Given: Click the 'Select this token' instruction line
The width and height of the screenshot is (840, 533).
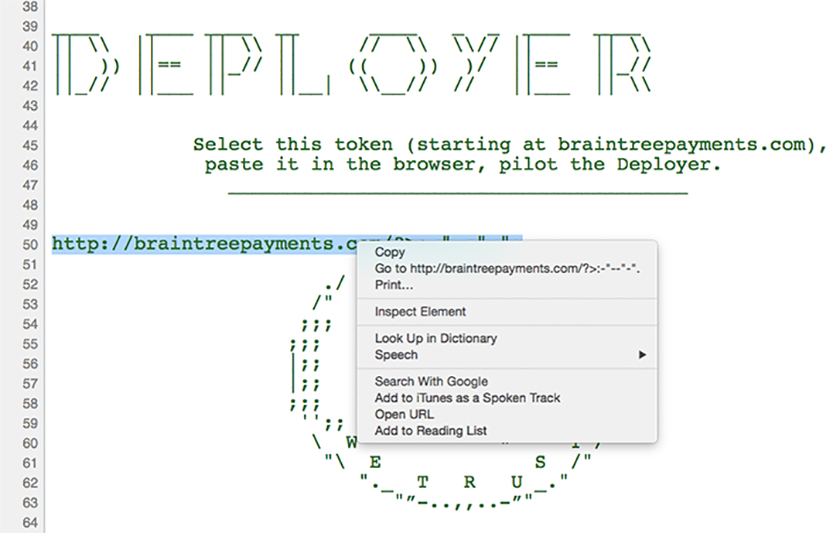Looking at the screenshot, I should point(511,145).
